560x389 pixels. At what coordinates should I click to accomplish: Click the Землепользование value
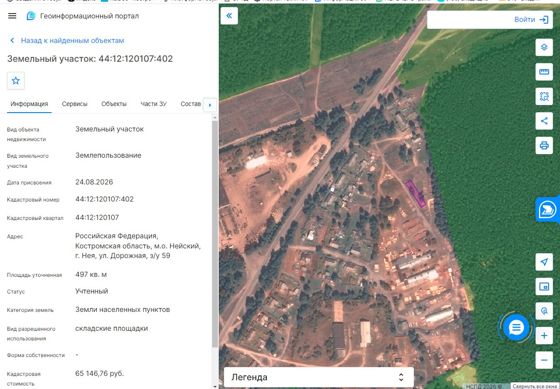point(108,155)
